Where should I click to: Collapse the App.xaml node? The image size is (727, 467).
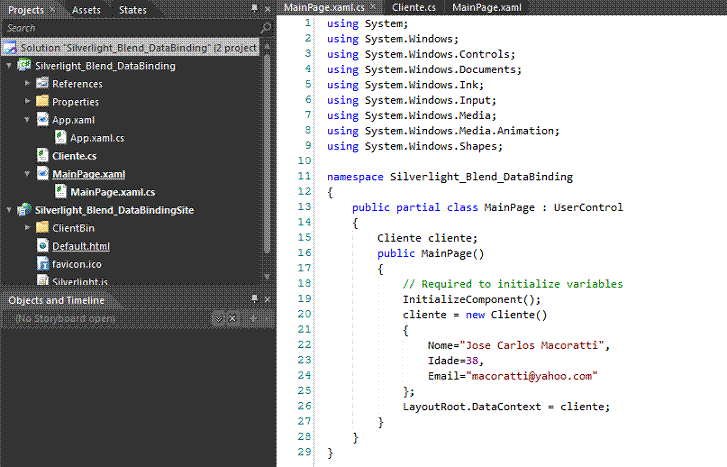point(27,120)
